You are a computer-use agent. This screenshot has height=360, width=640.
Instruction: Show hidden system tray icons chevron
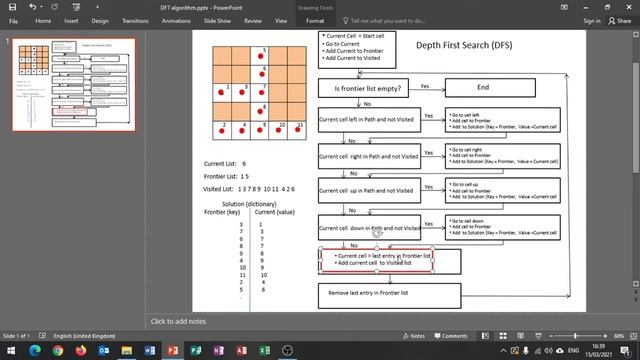(503, 351)
